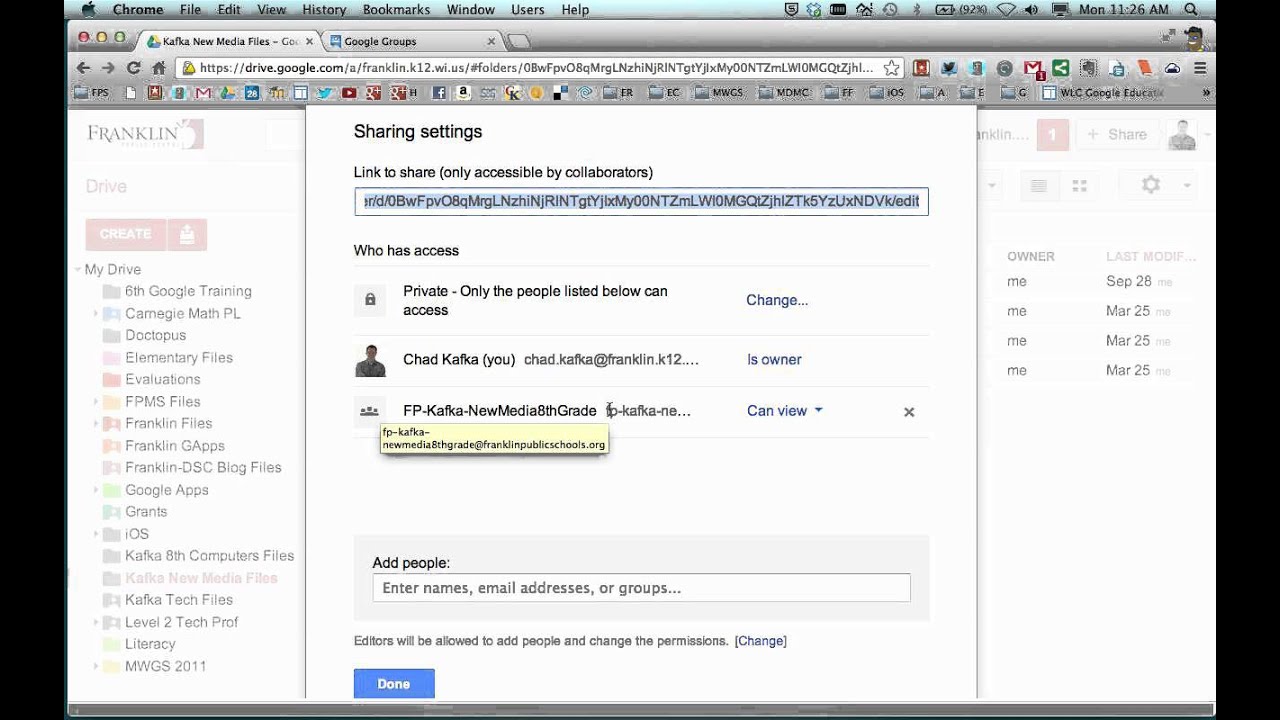
Task: Switch to Kafka New Media Files tab
Action: 229,41
